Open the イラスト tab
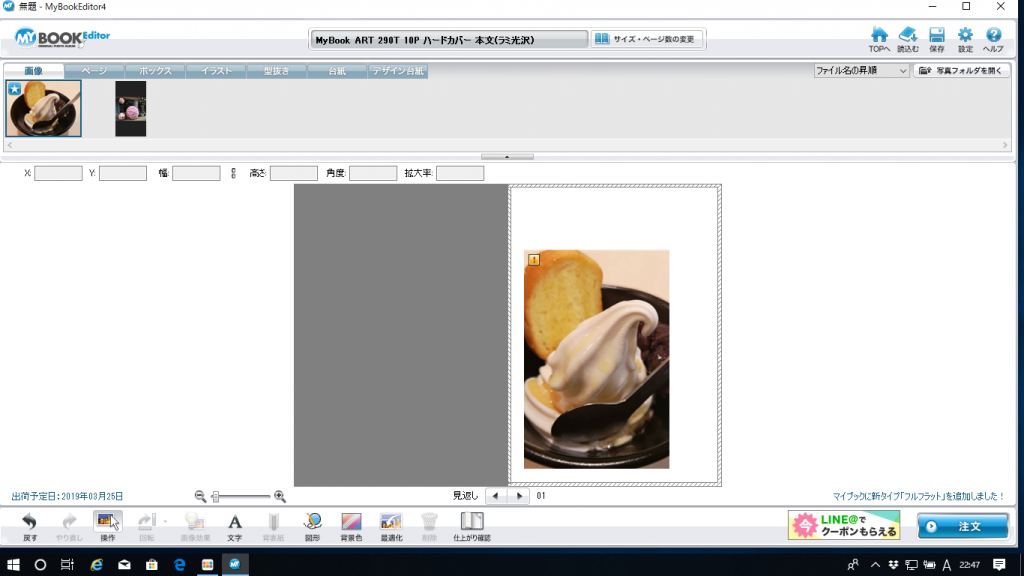 pos(216,71)
